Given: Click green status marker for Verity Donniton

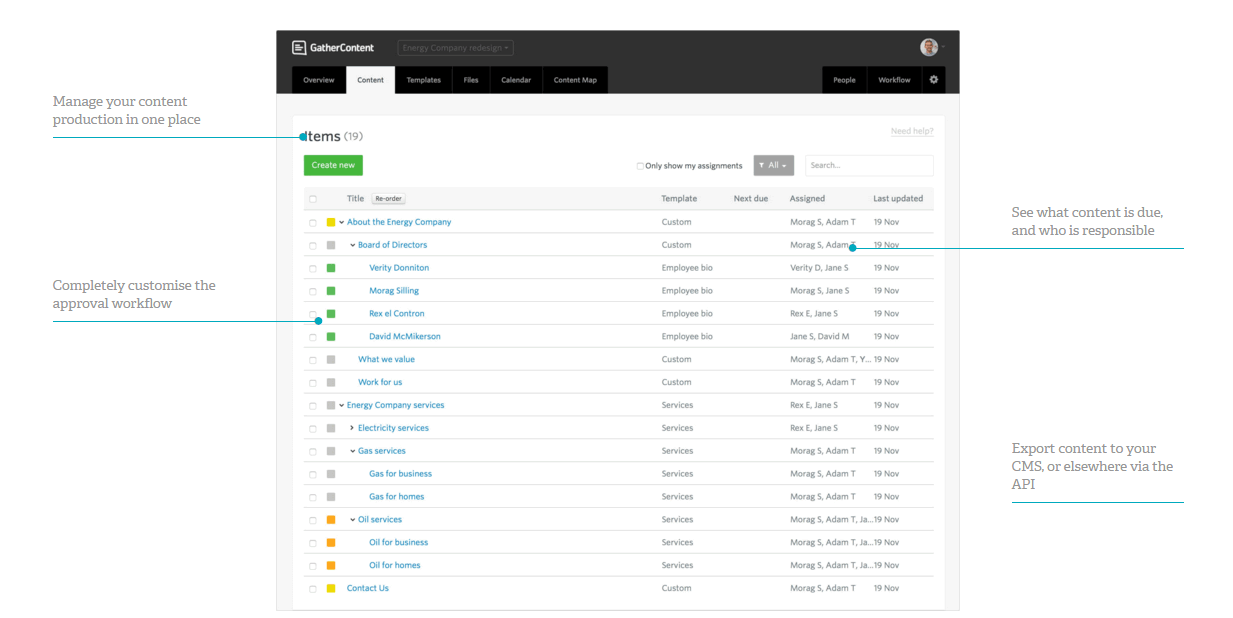Looking at the screenshot, I should point(331,268).
